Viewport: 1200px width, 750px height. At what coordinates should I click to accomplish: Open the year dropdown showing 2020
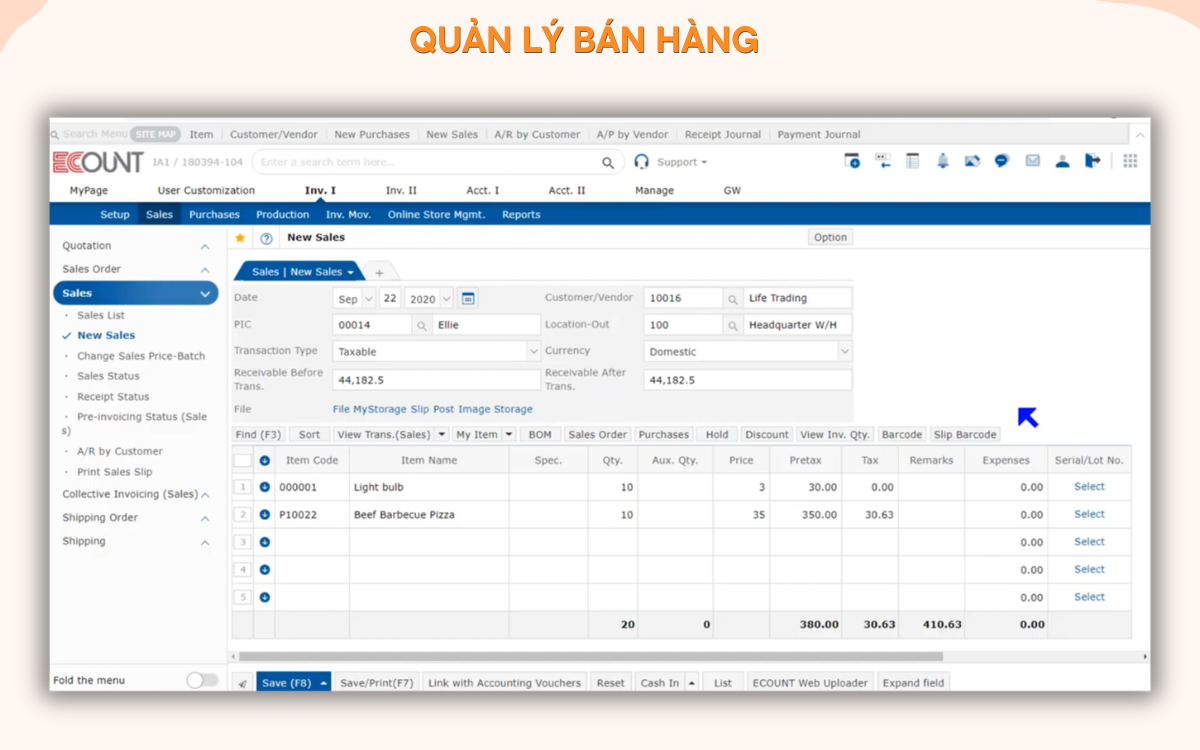click(429, 298)
